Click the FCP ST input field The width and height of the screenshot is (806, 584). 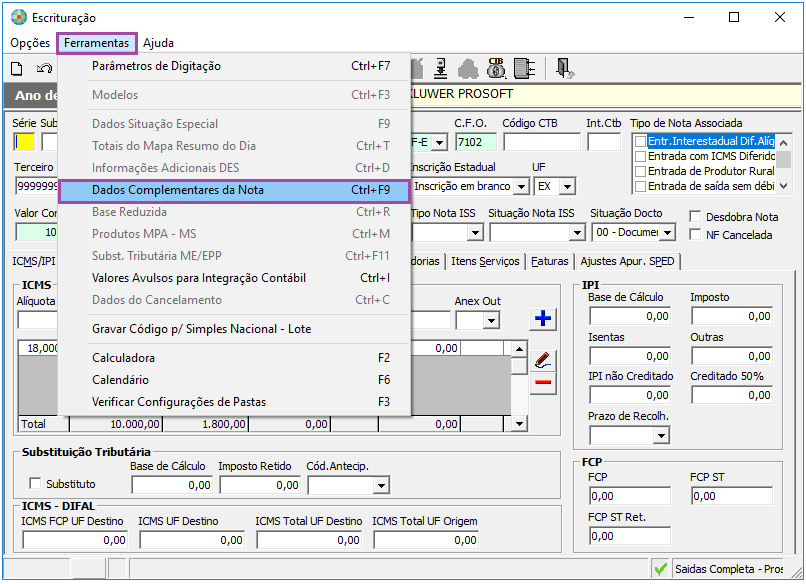point(731,496)
